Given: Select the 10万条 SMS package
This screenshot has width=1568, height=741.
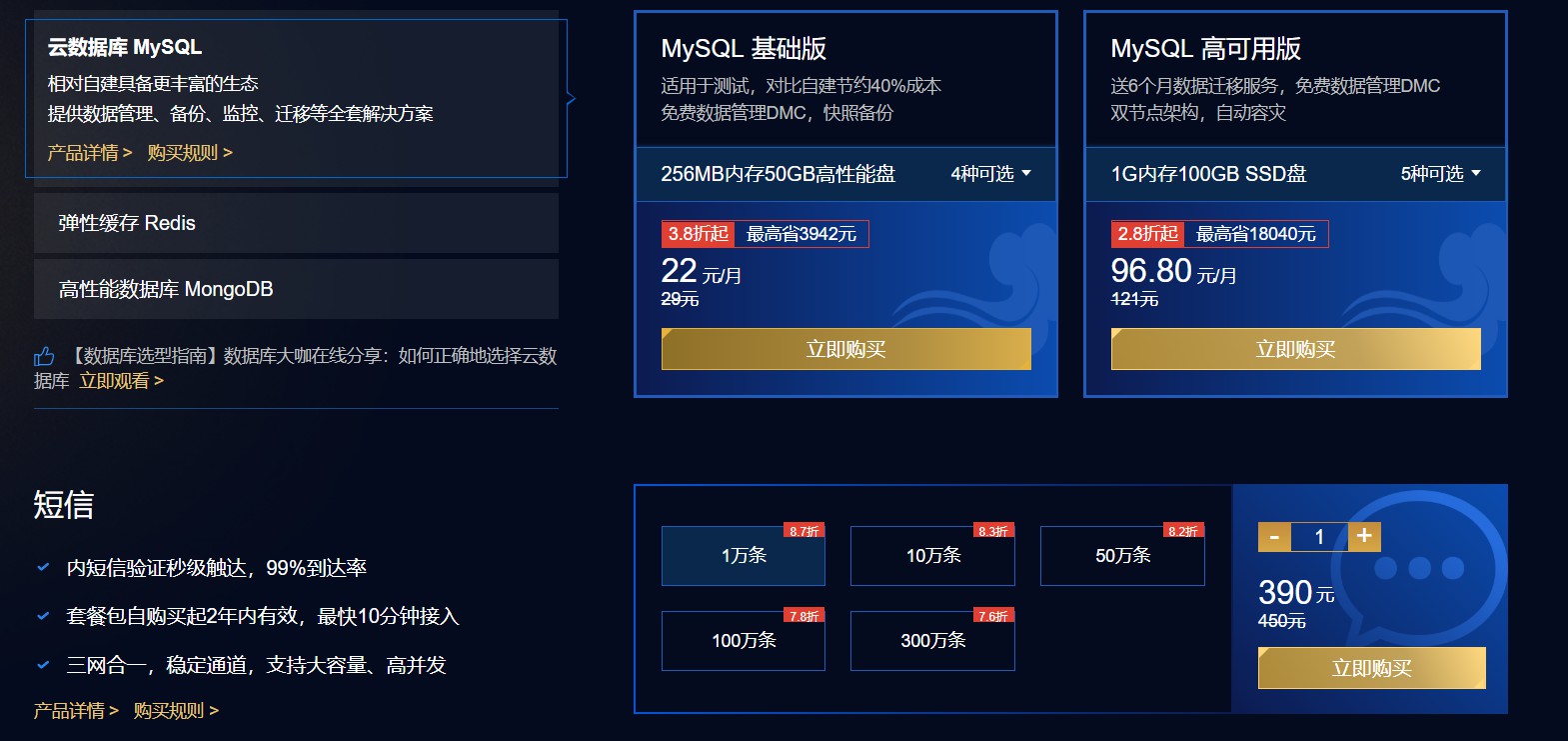Looking at the screenshot, I should (932, 556).
